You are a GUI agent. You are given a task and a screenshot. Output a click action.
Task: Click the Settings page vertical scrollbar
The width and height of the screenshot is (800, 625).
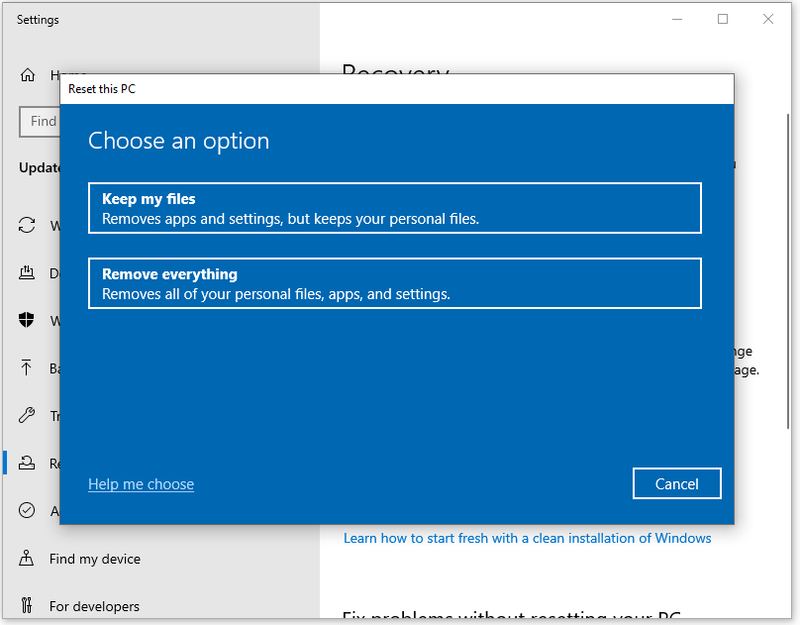[788, 270]
